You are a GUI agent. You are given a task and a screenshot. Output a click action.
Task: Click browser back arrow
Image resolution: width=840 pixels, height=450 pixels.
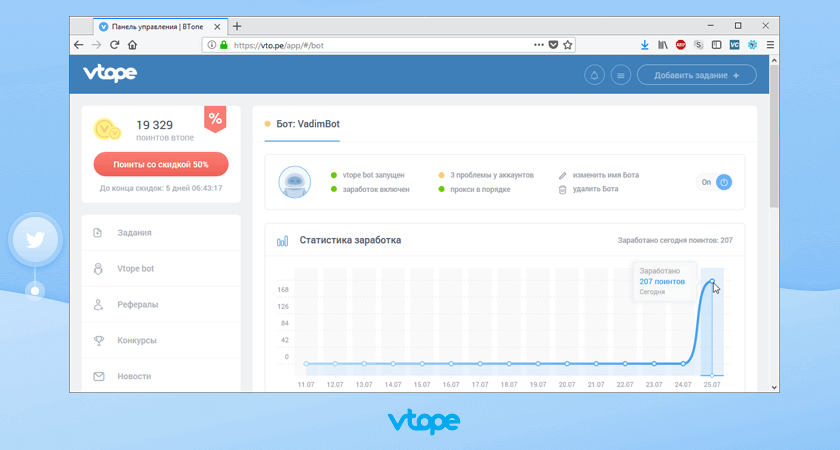(x=79, y=45)
